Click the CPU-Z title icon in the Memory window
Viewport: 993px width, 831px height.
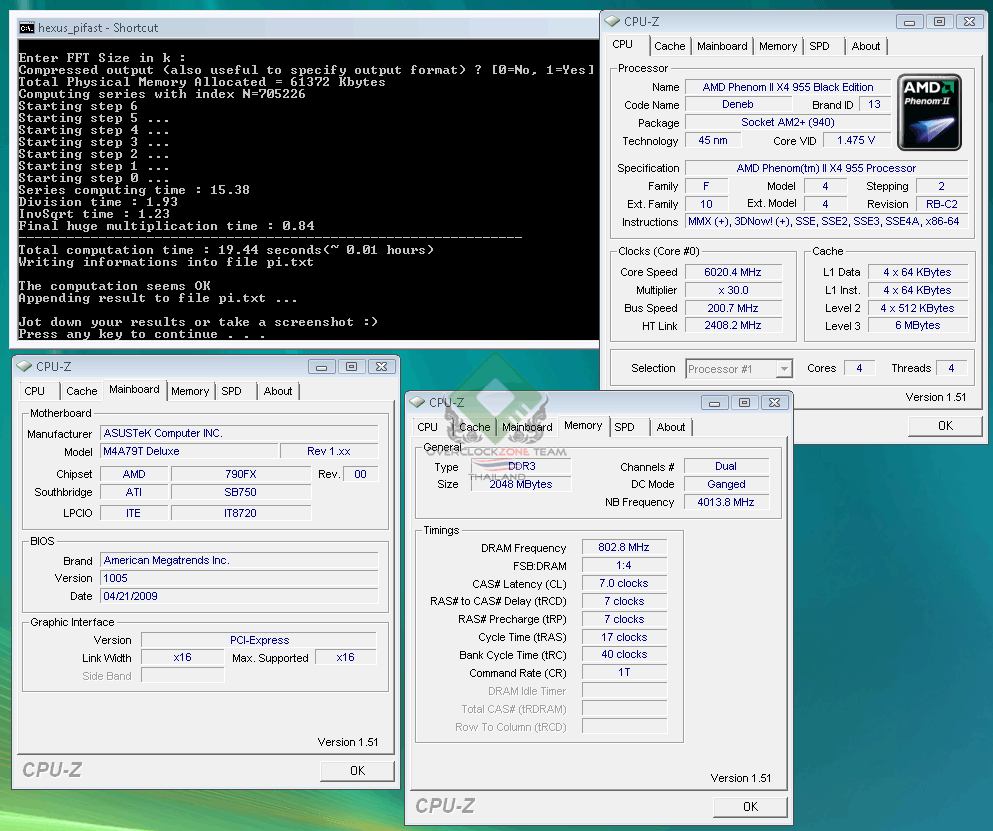coord(417,402)
